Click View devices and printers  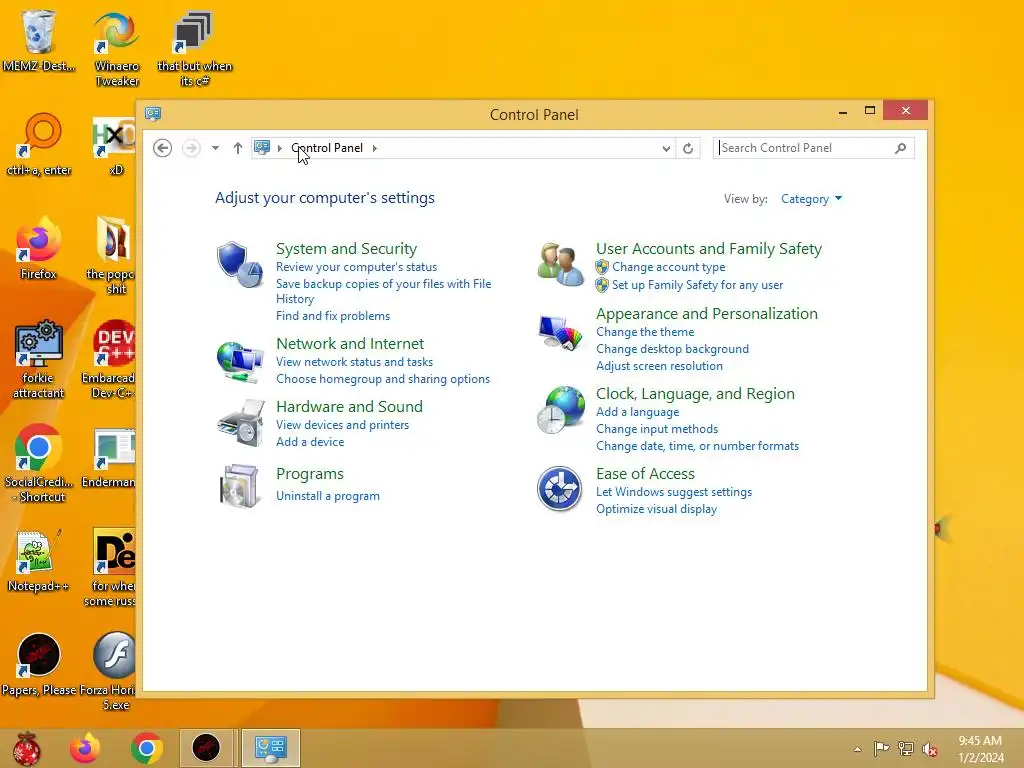click(x=342, y=425)
